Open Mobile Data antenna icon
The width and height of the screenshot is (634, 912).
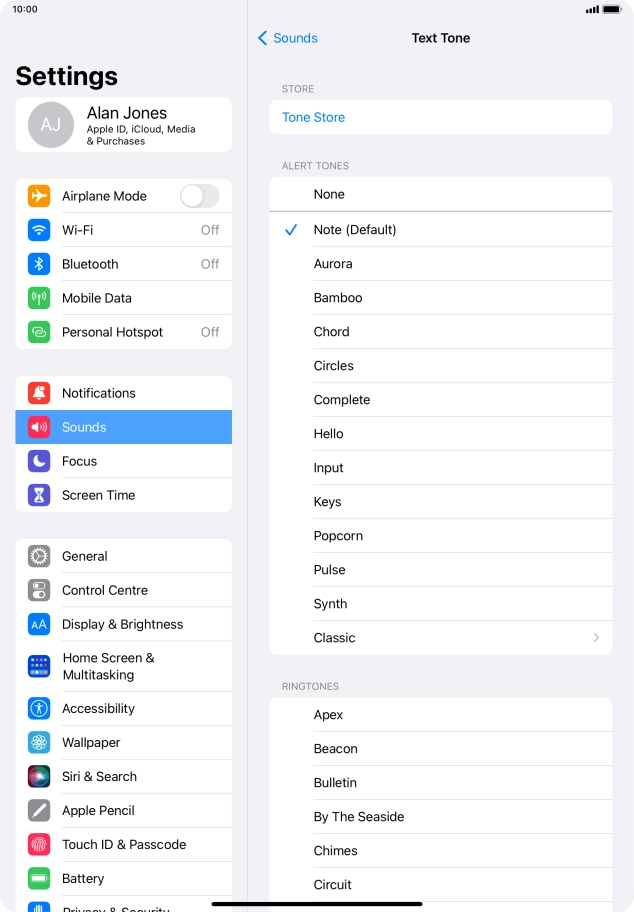coord(39,298)
